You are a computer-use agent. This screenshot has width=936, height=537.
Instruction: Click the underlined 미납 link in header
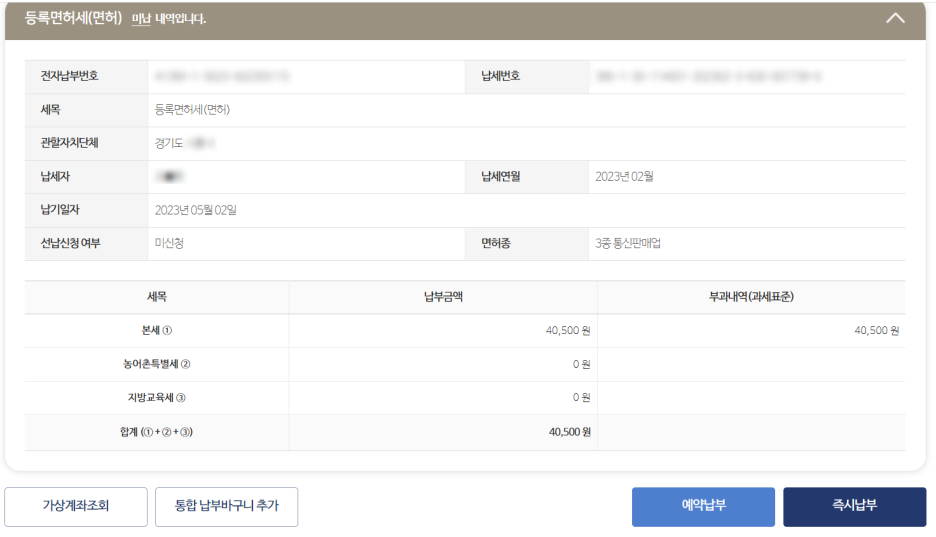click(x=141, y=19)
